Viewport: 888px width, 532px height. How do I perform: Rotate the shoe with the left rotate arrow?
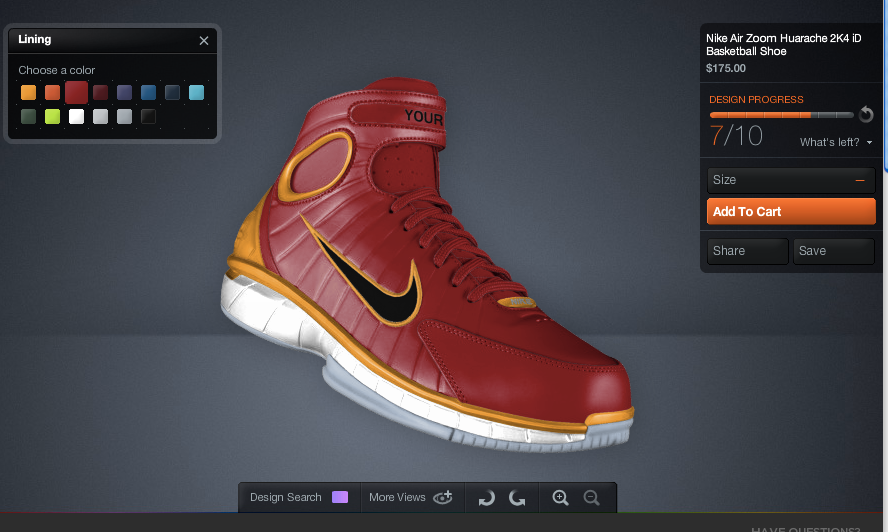pyautogui.click(x=486, y=498)
